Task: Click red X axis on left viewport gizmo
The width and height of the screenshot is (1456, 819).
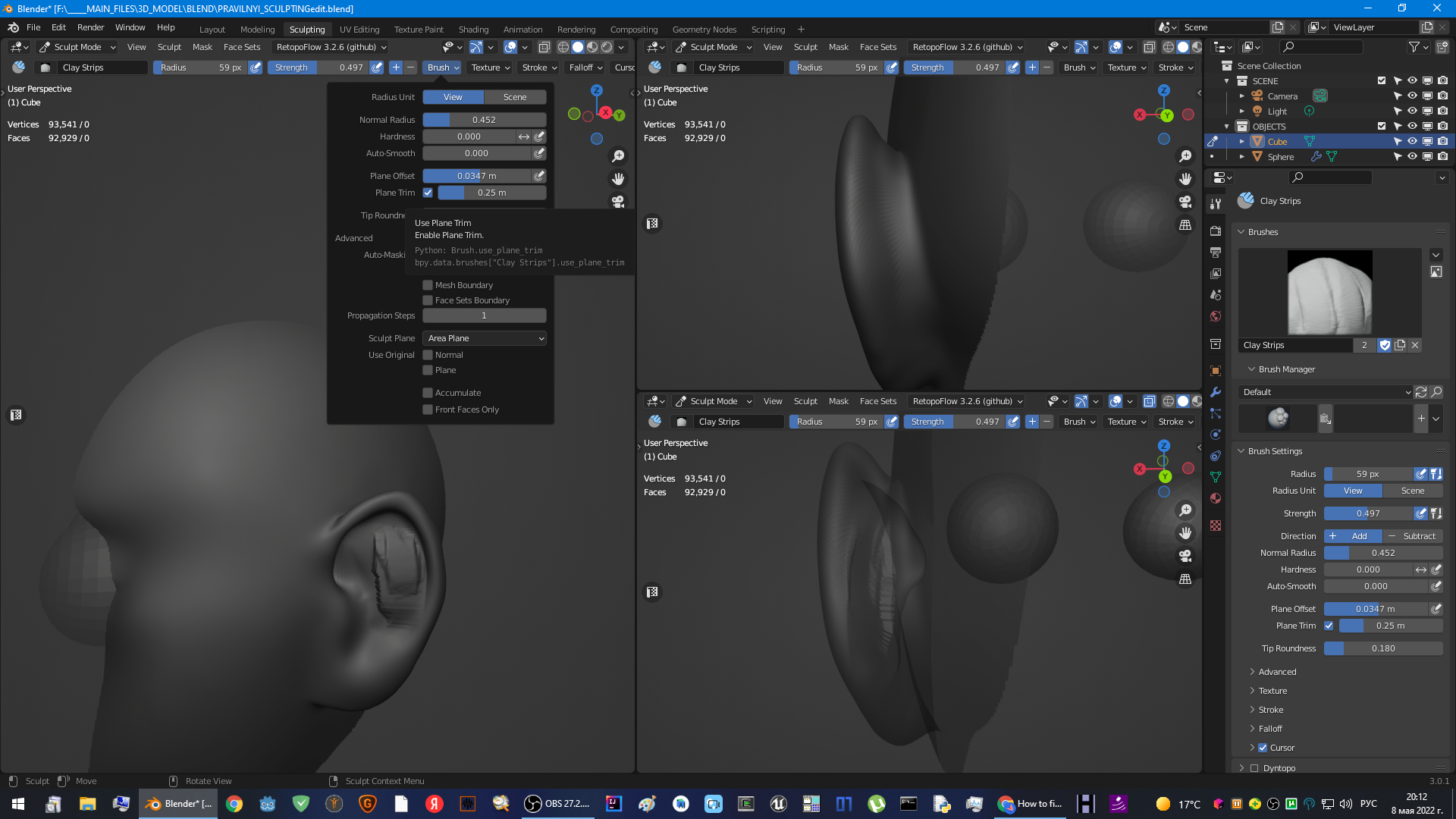Action: point(605,112)
